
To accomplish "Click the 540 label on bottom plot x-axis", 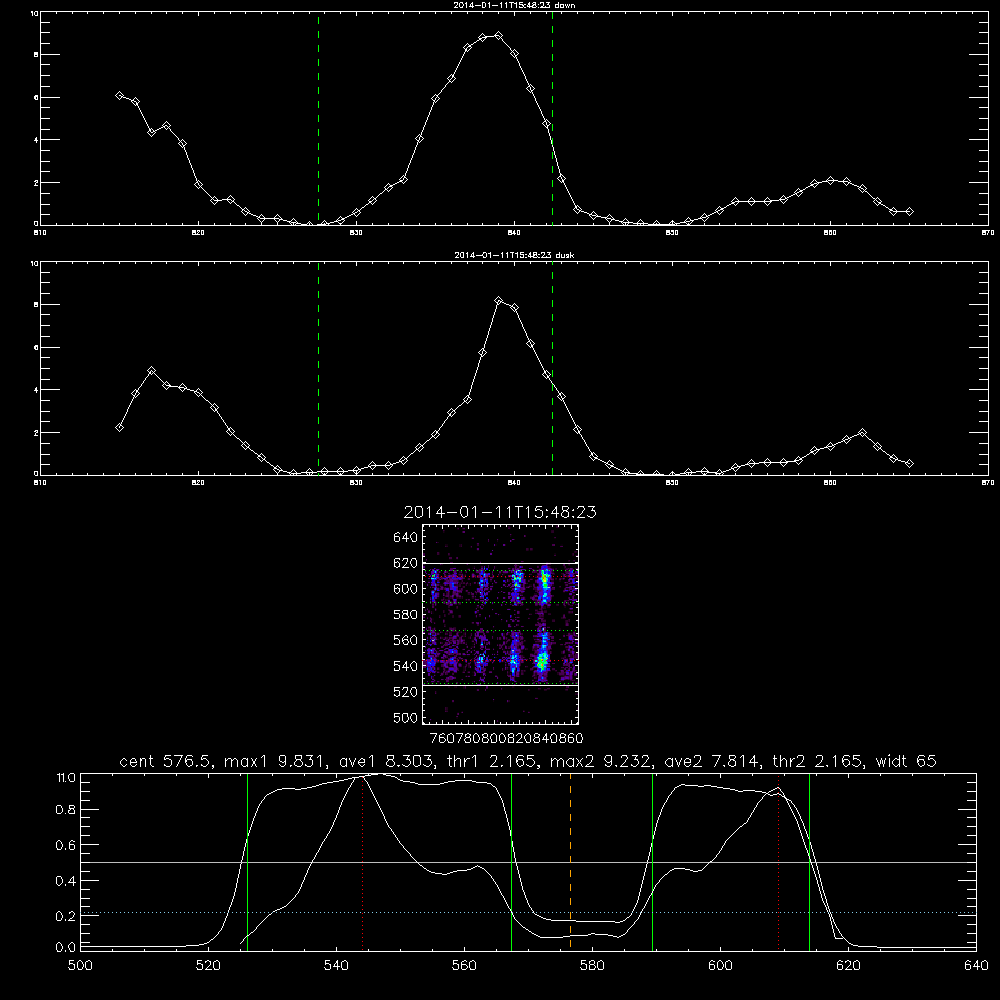I will [336, 965].
